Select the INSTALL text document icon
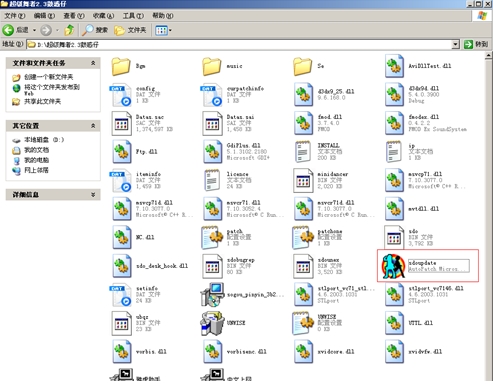Image resolution: width=493 pixels, height=385 pixels. click(x=303, y=152)
